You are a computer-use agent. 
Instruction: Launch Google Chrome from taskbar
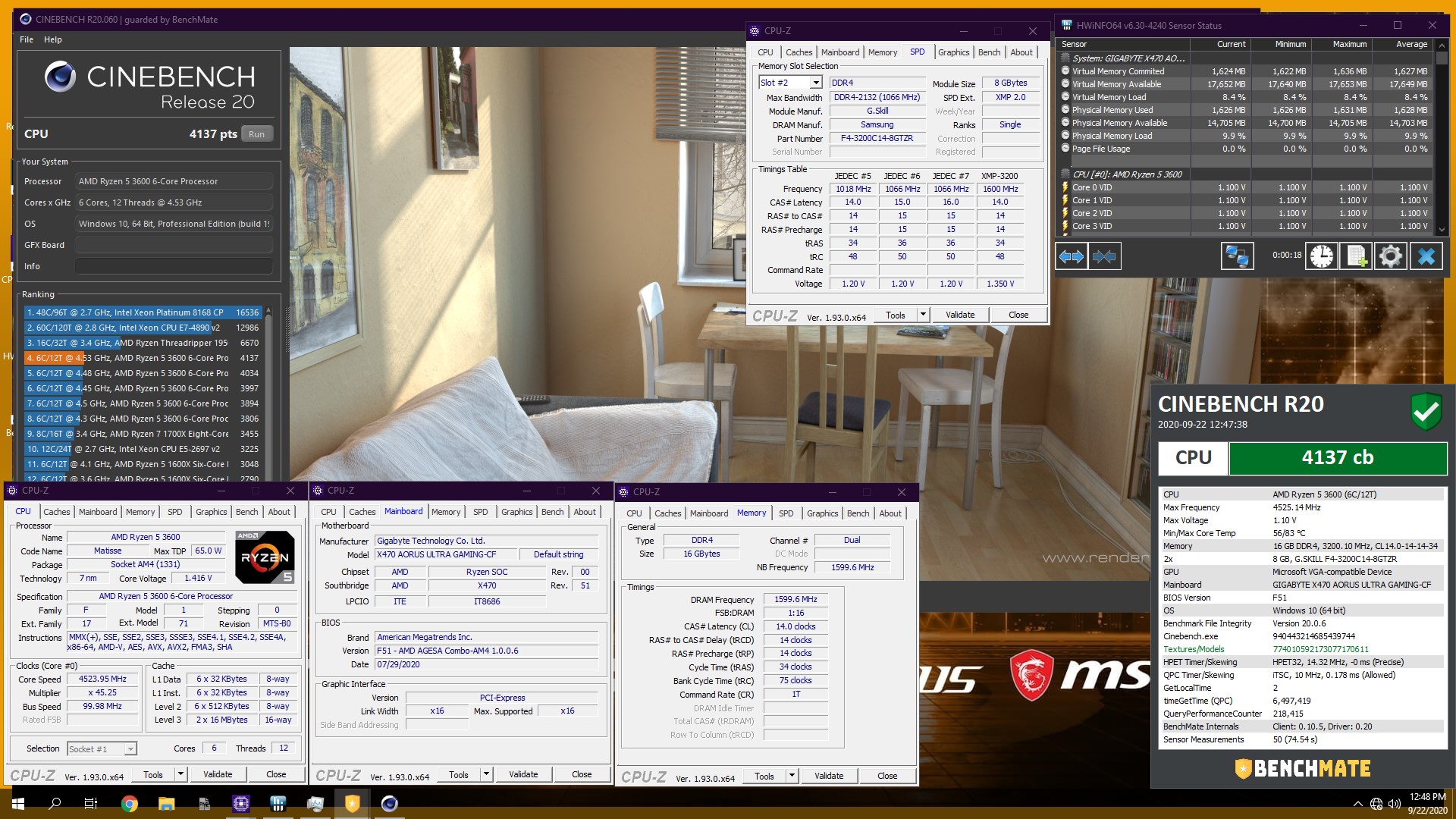click(x=129, y=804)
